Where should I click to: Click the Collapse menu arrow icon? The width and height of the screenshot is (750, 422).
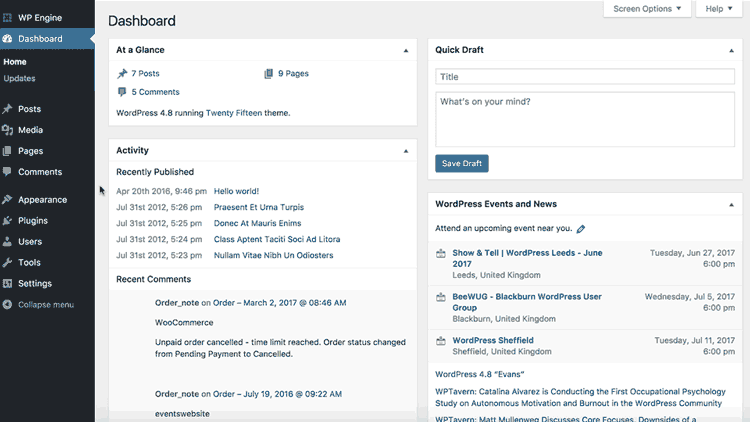(7, 304)
